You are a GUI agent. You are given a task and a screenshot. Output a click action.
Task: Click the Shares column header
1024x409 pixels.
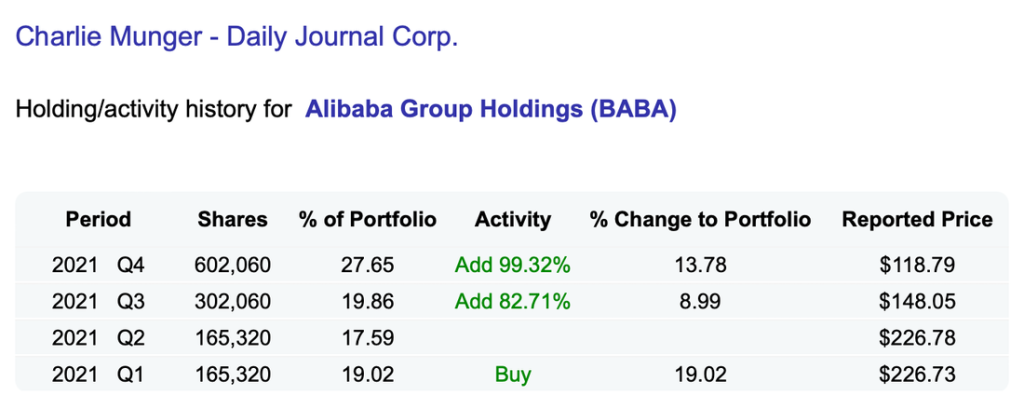[x=232, y=219]
